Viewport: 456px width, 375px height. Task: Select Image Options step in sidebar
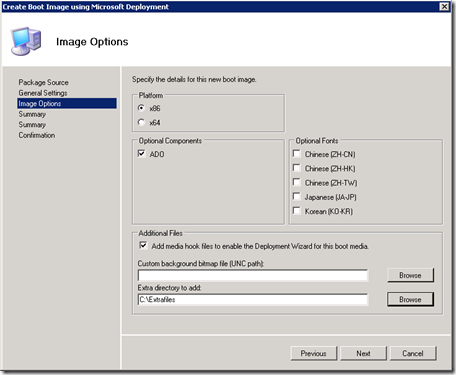click(x=67, y=103)
